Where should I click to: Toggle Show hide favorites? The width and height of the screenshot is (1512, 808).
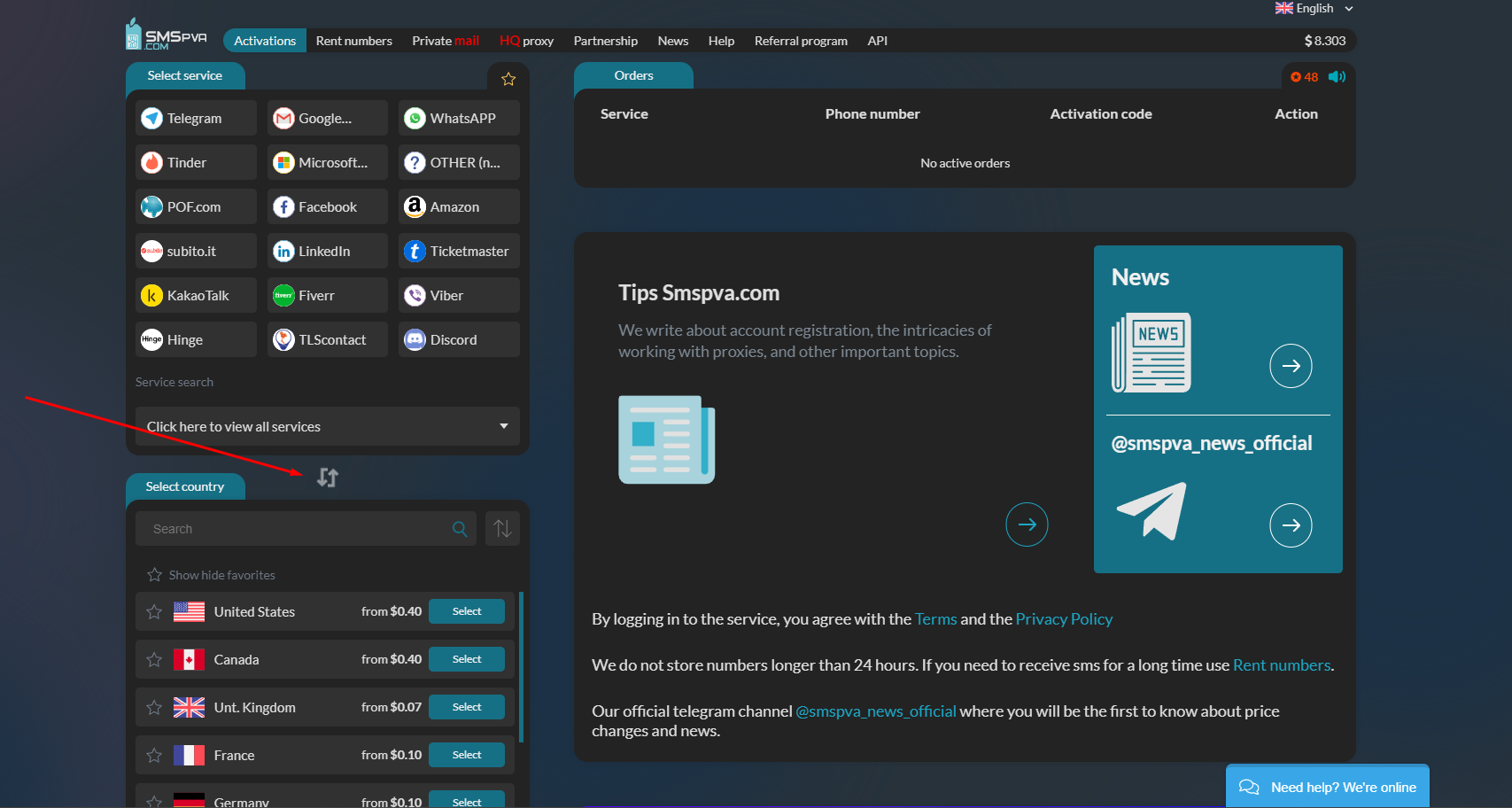[x=211, y=575]
